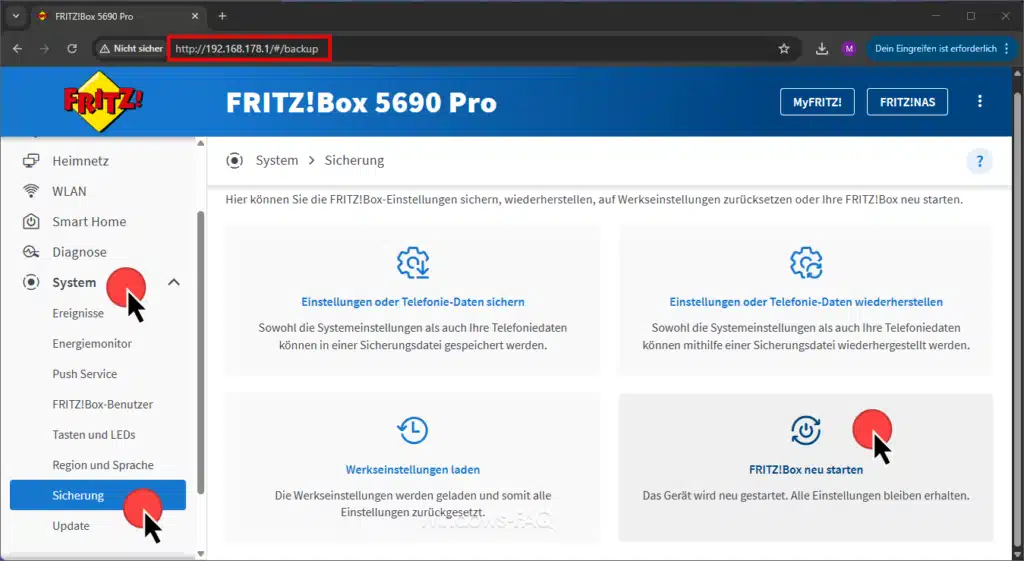Open a new browser tab
This screenshot has width=1024, height=561.
pos(222,16)
